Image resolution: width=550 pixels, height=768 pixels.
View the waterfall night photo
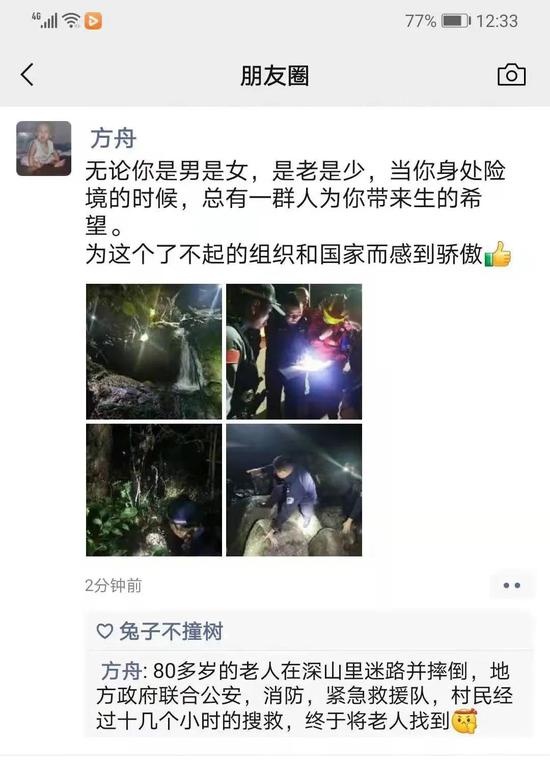154,351
